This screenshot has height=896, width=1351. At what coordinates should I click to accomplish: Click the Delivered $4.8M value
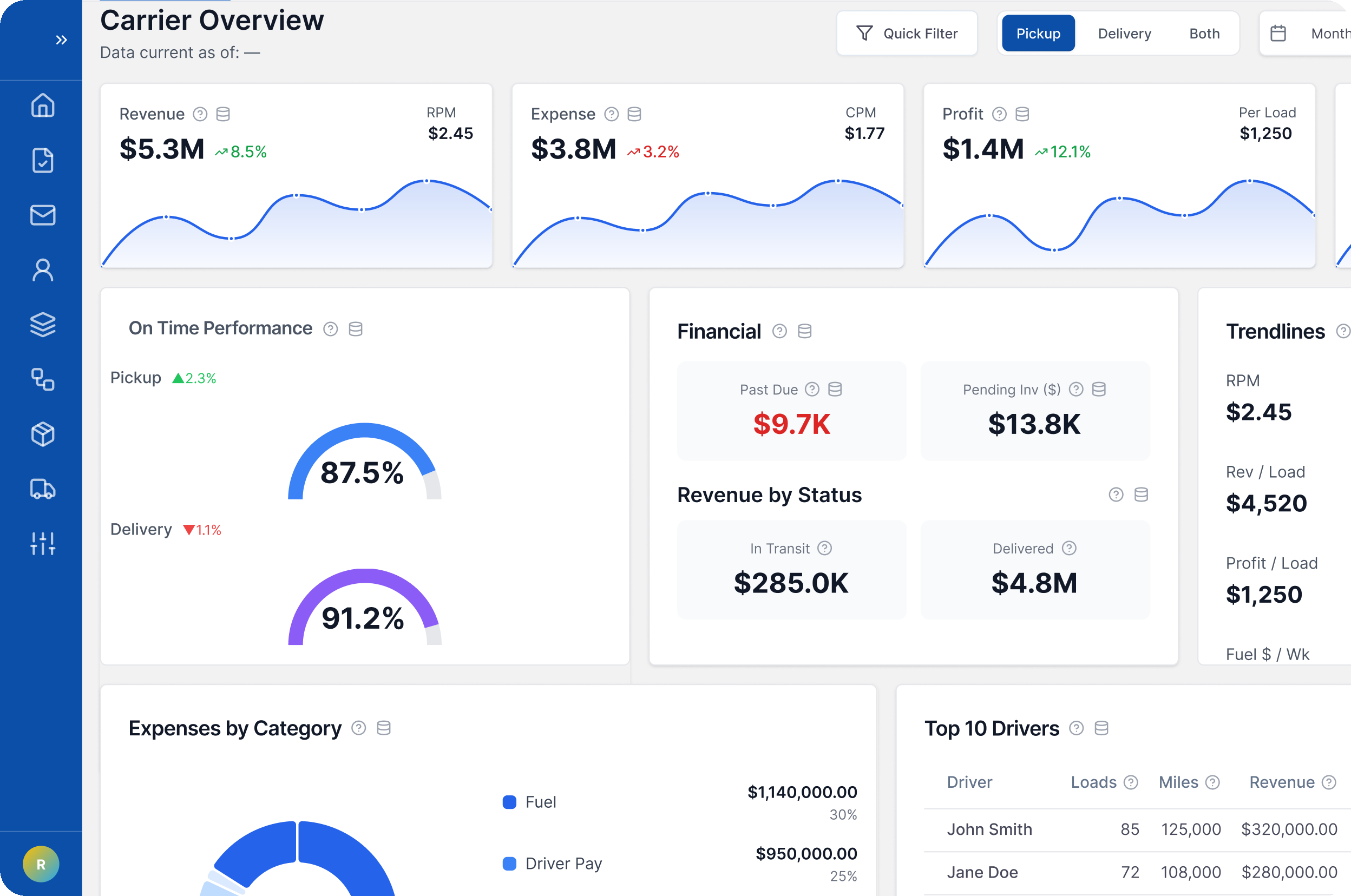[x=1034, y=583]
